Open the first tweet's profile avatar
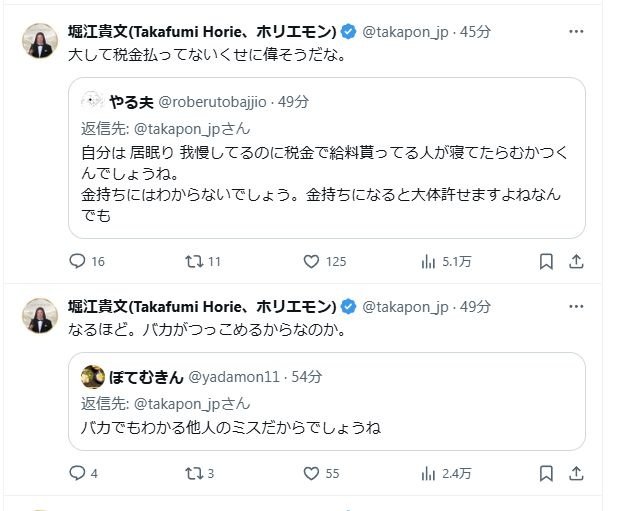Viewport: 622px width, 511px height. pyautogui.click(x=40, y=41)
